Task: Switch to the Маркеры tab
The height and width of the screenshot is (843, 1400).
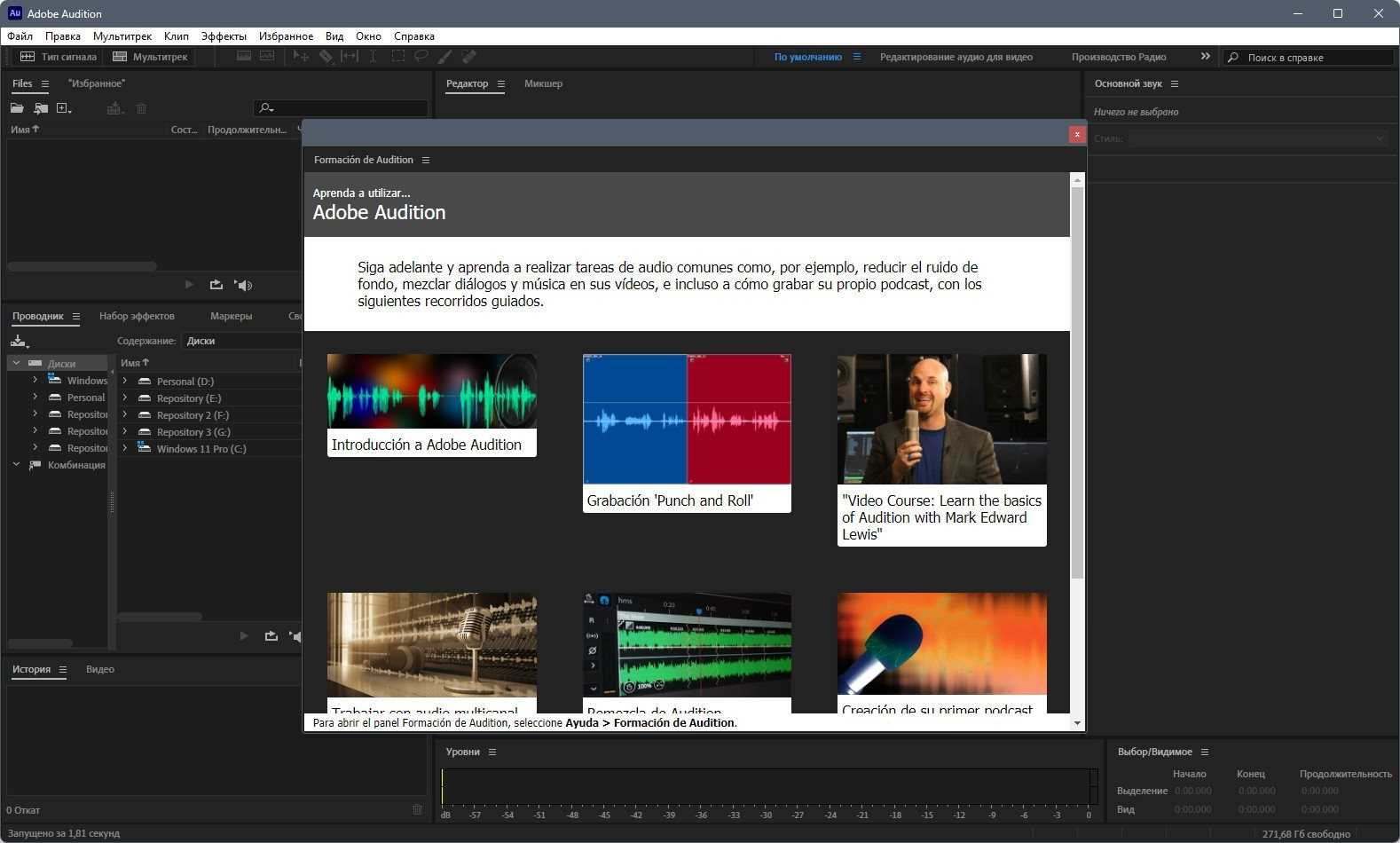Action: tap(231, 316)
